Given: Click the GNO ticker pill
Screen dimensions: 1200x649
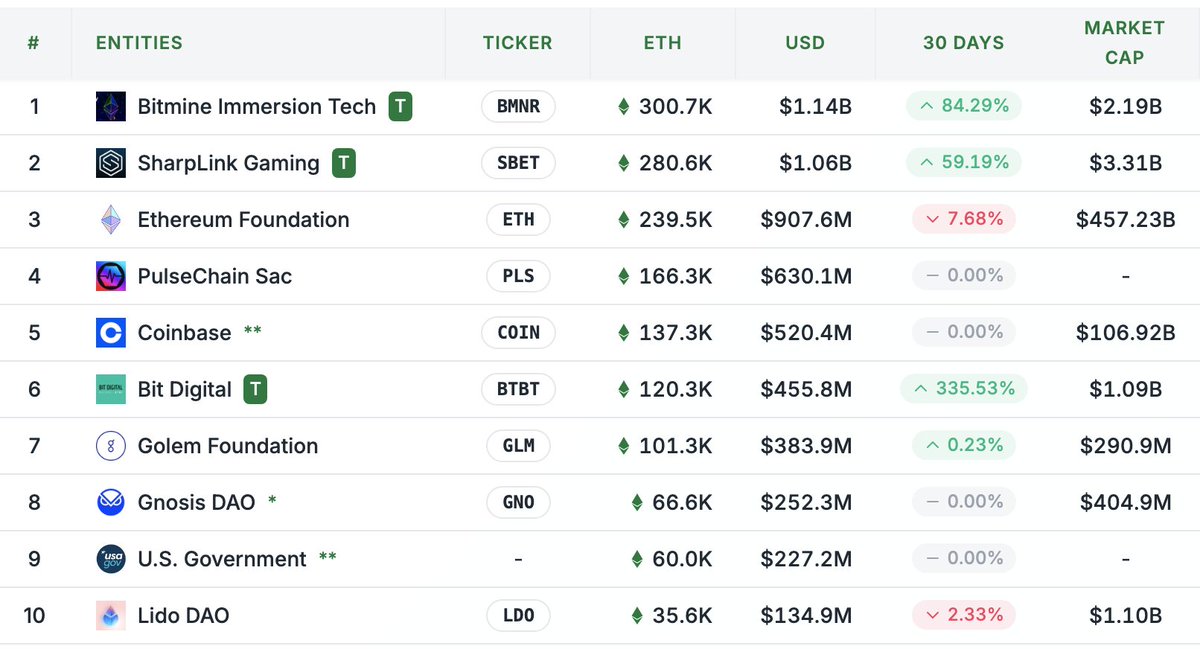Looking at the screenshot, I should point(518,502).
